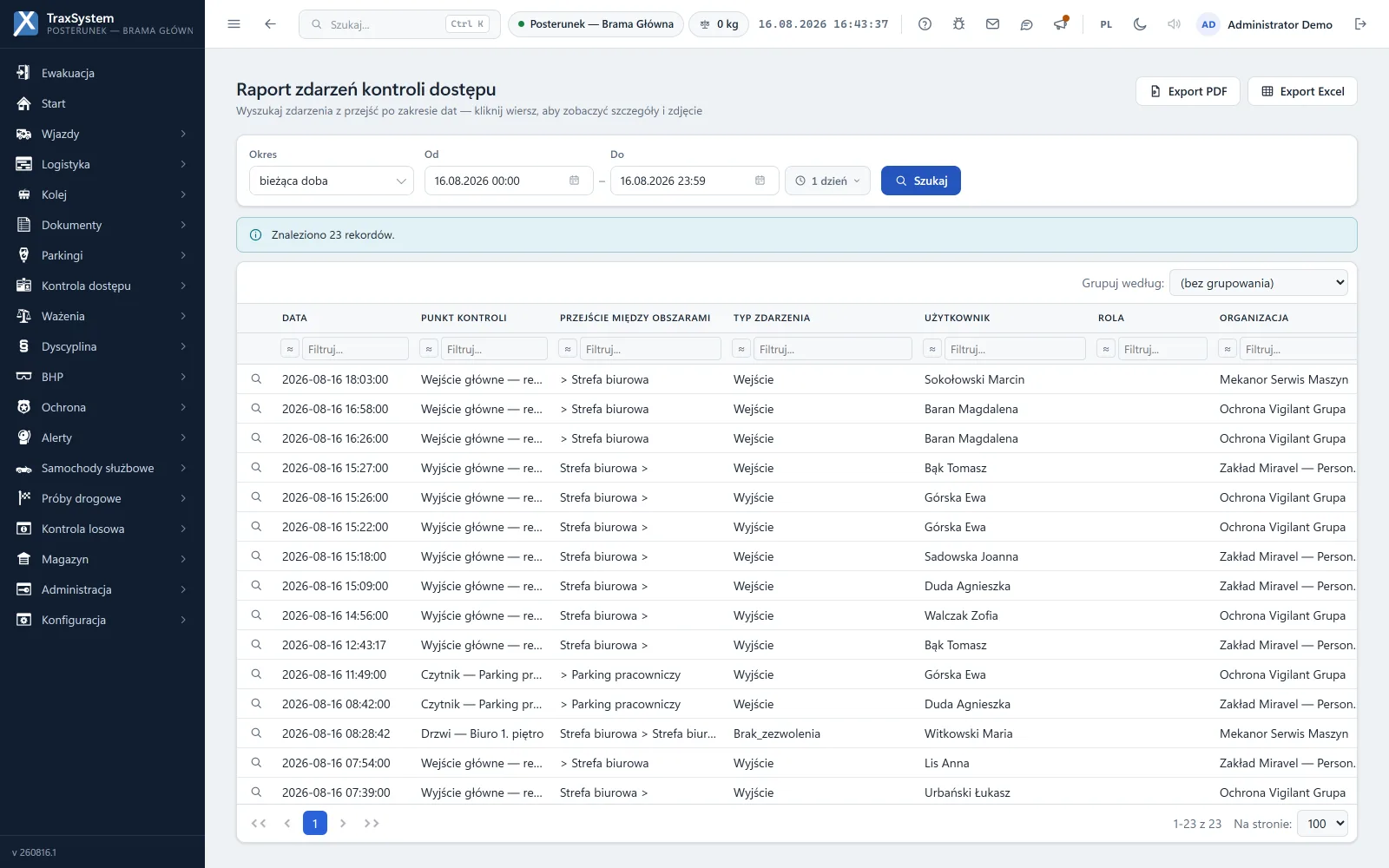Open details magnifier for Sokołowski Marcin row
This screenshot has height=868, width=1389.
coord(256,379)
